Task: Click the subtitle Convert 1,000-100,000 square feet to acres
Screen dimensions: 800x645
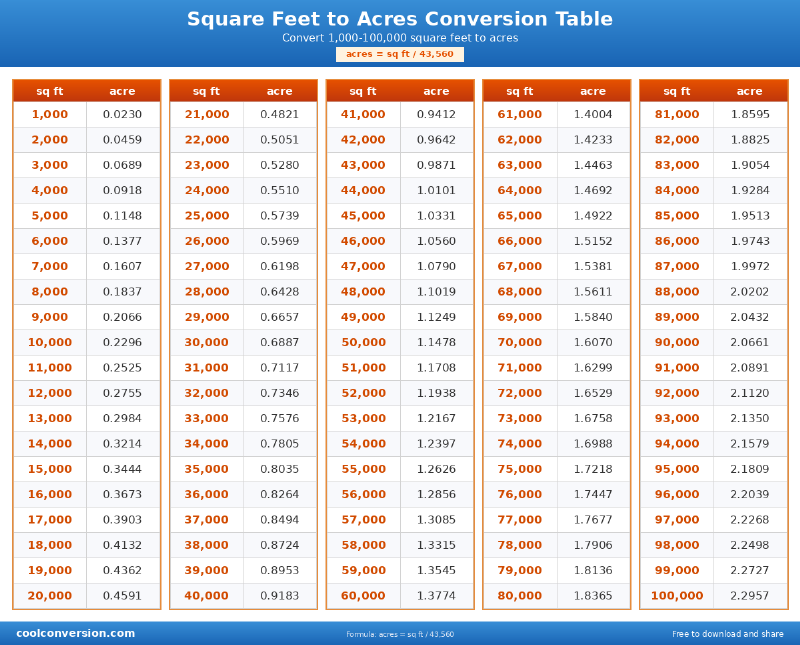Action: click(400, 38)
